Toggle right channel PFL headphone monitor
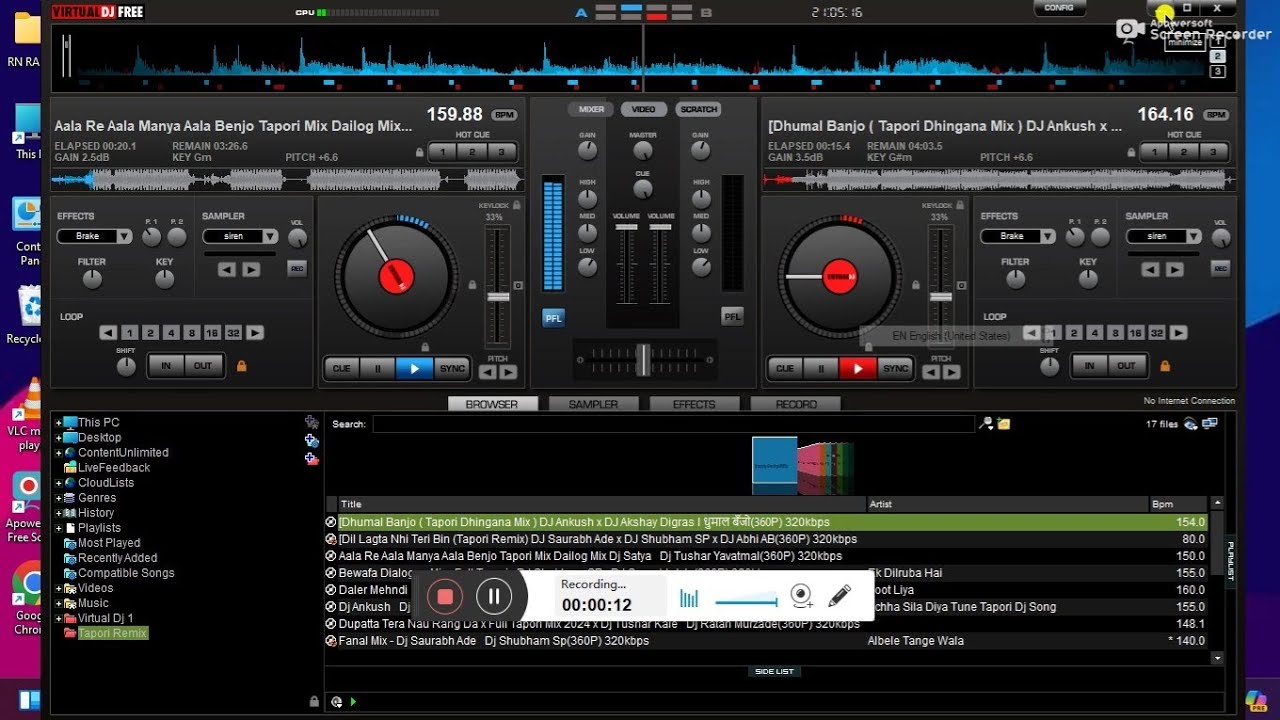The width and height of the screenshot is (1280, 720). point(733,317)
